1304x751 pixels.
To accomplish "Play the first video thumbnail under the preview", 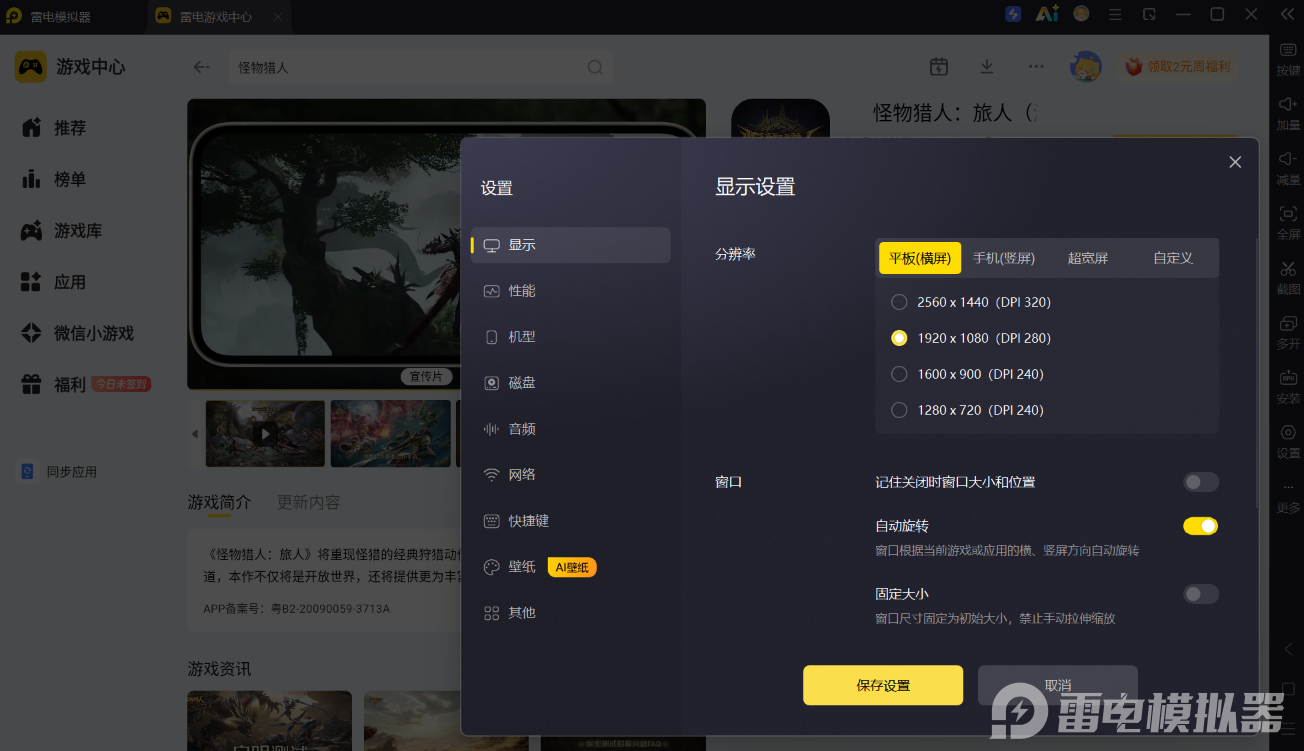I will point(265,434).
